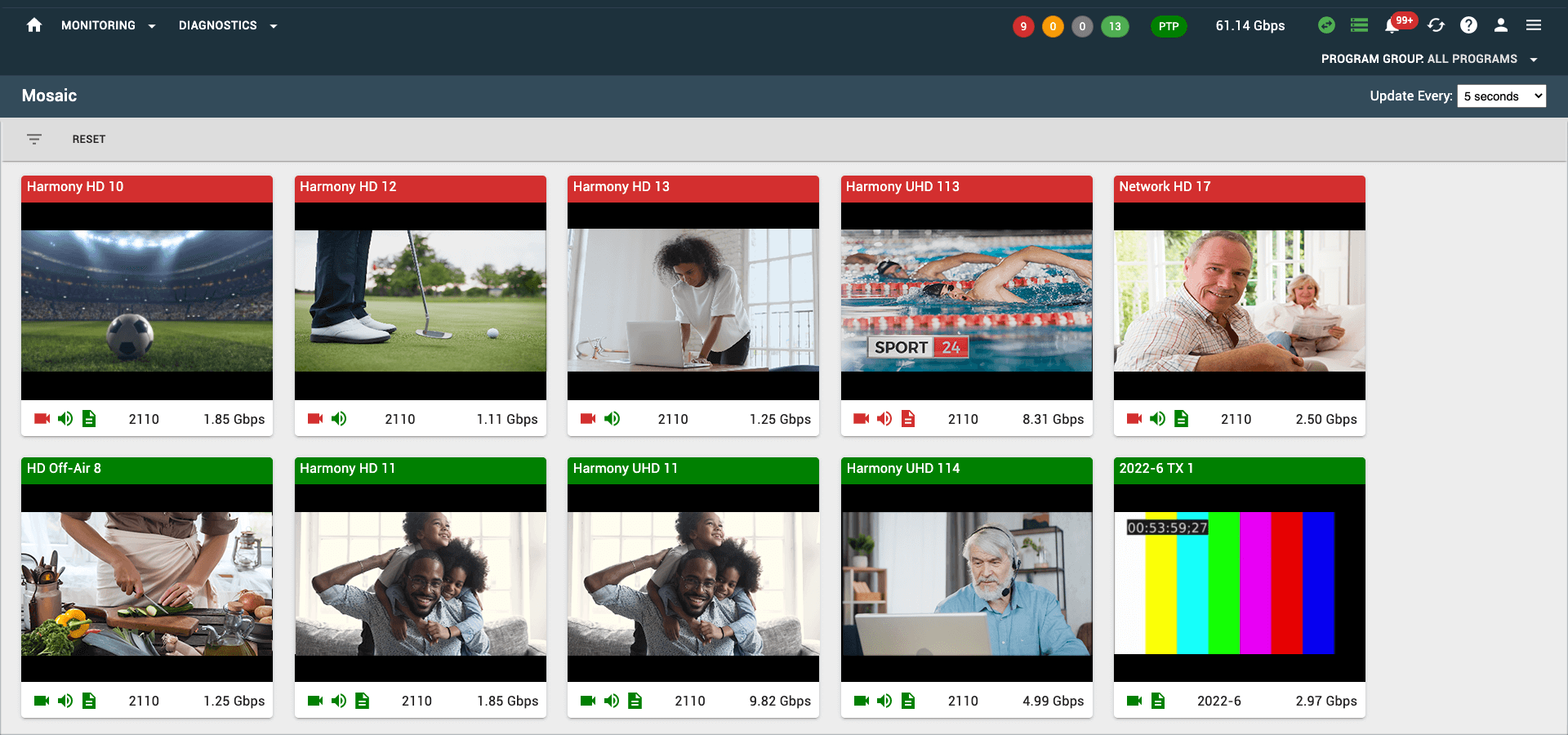This screenshot has height=735, width=1568.
Task: Click the red video icon on Harmony UHD 113
Action: [x=861, y=419]
